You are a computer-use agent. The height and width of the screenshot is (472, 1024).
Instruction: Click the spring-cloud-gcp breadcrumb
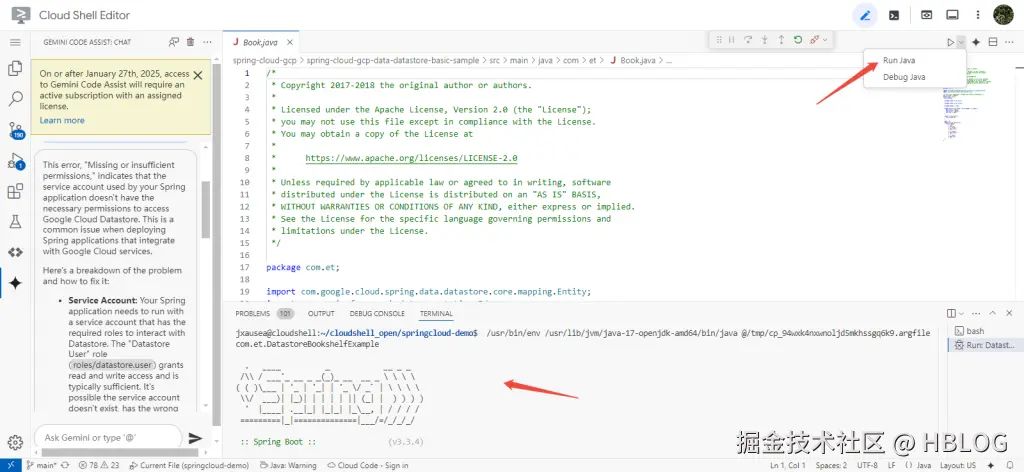(263, 60)
